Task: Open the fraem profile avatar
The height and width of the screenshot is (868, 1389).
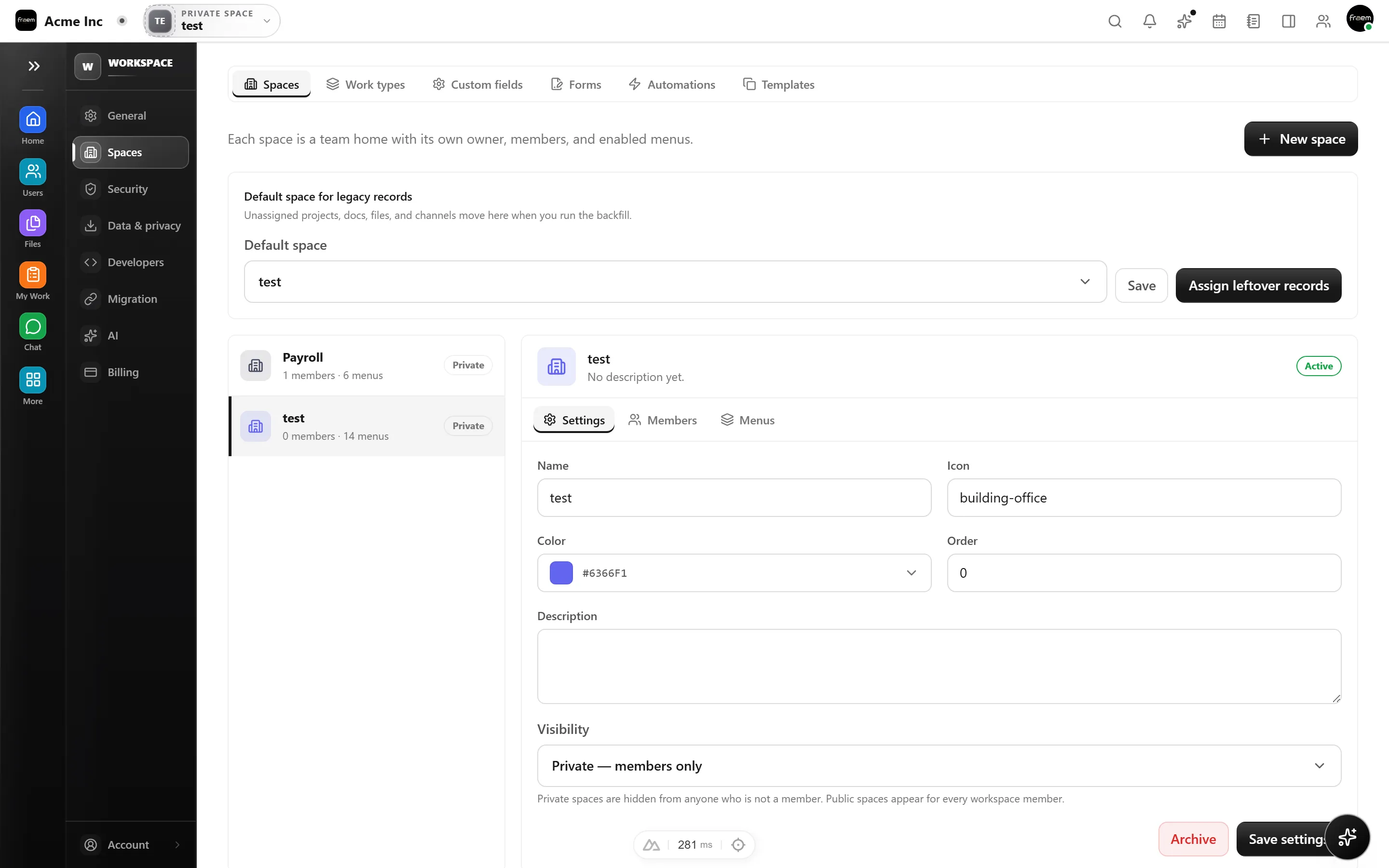Action: [x=1360, y=18]
